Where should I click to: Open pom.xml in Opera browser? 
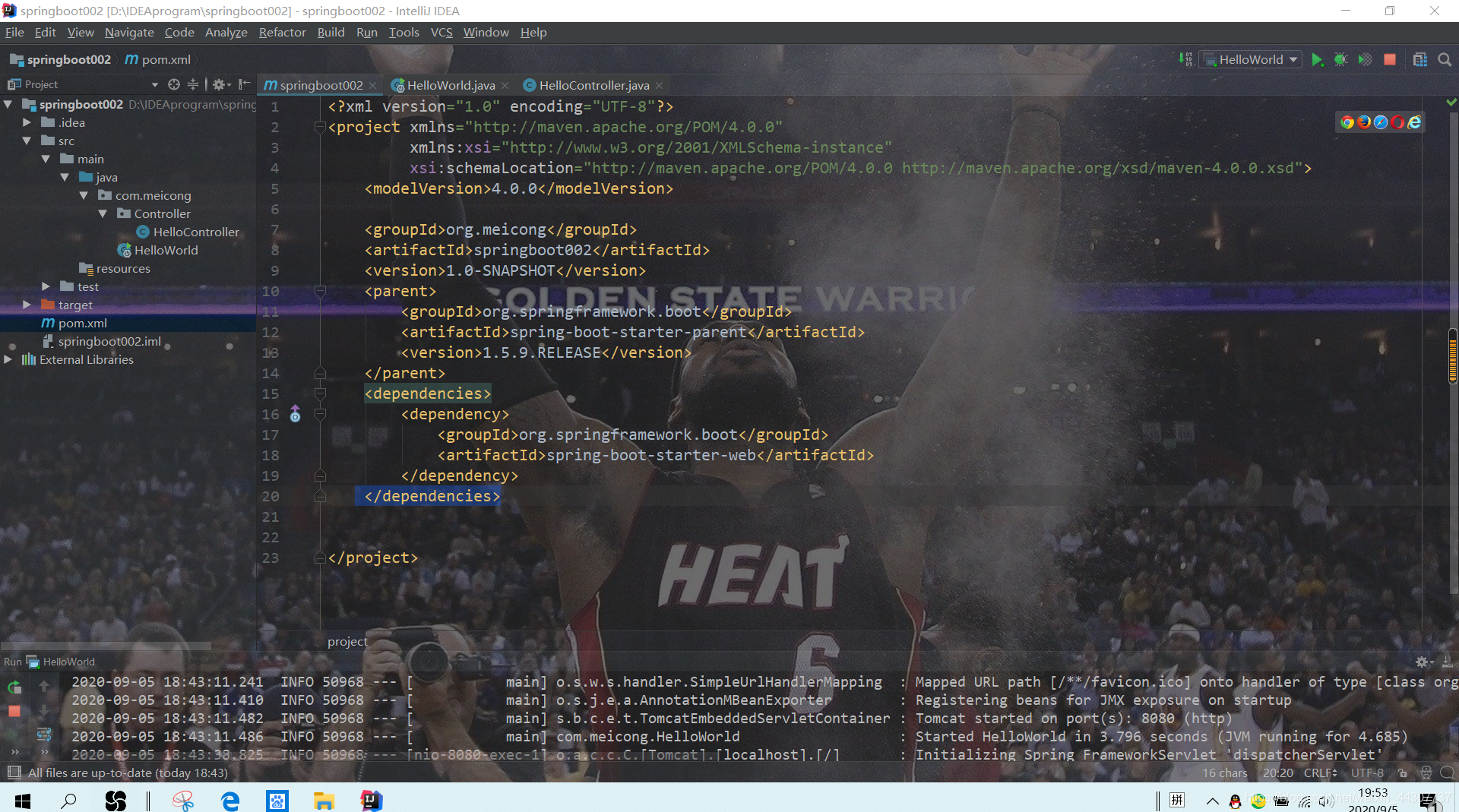coord(1397,122)
